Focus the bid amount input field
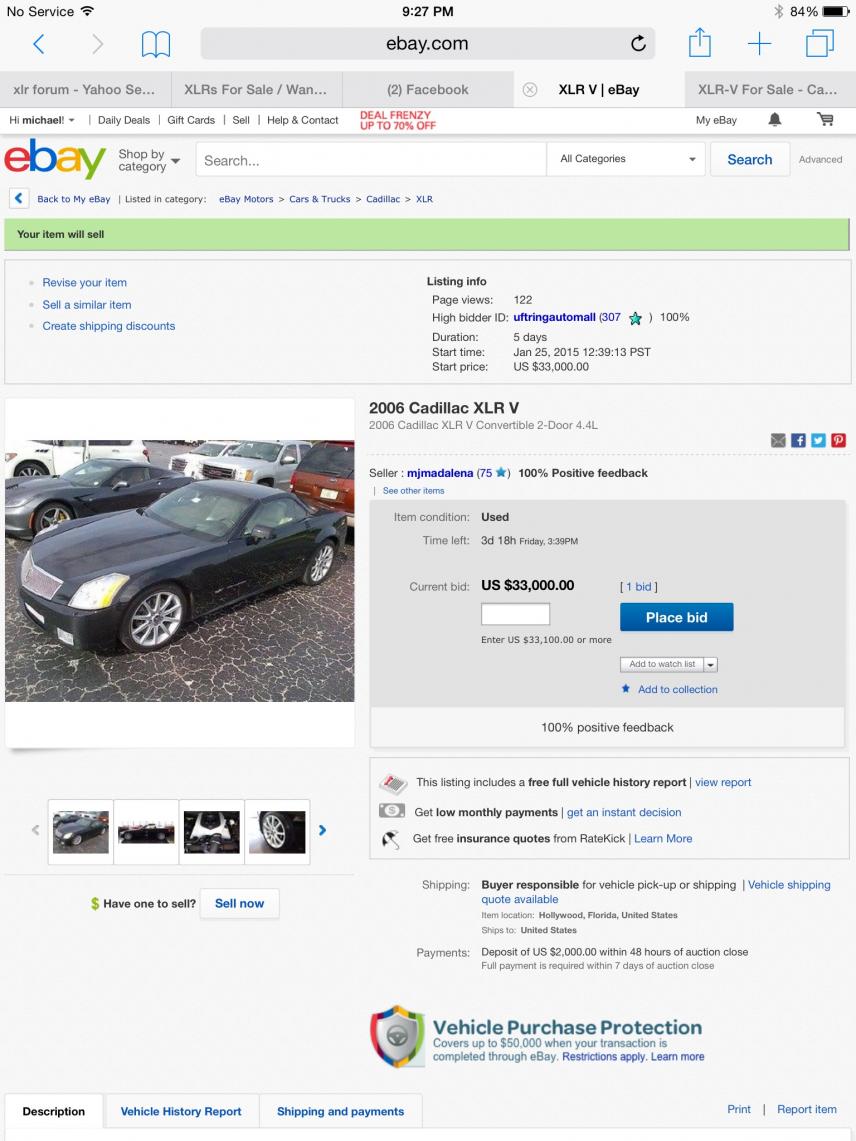856x1141 pixels. tap(515, 614)
